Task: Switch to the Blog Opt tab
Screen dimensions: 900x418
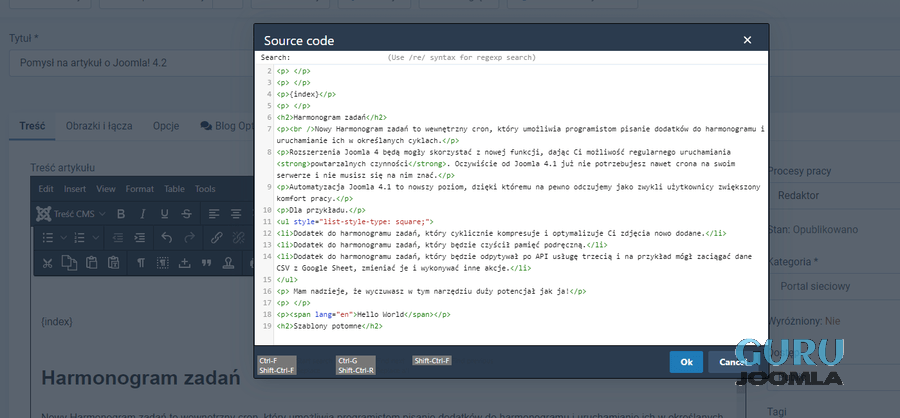Action: point(226,126)
